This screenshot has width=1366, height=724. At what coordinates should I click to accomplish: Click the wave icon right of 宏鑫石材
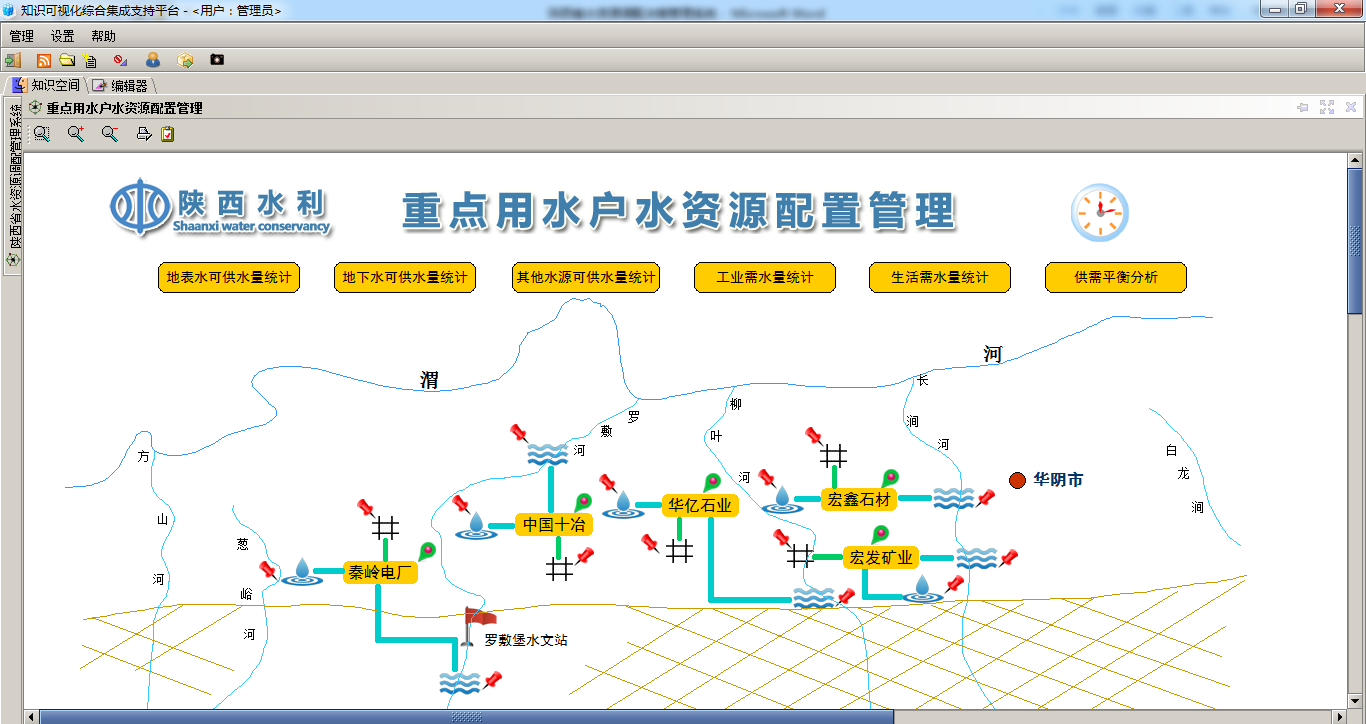click(x=953, y=499)
